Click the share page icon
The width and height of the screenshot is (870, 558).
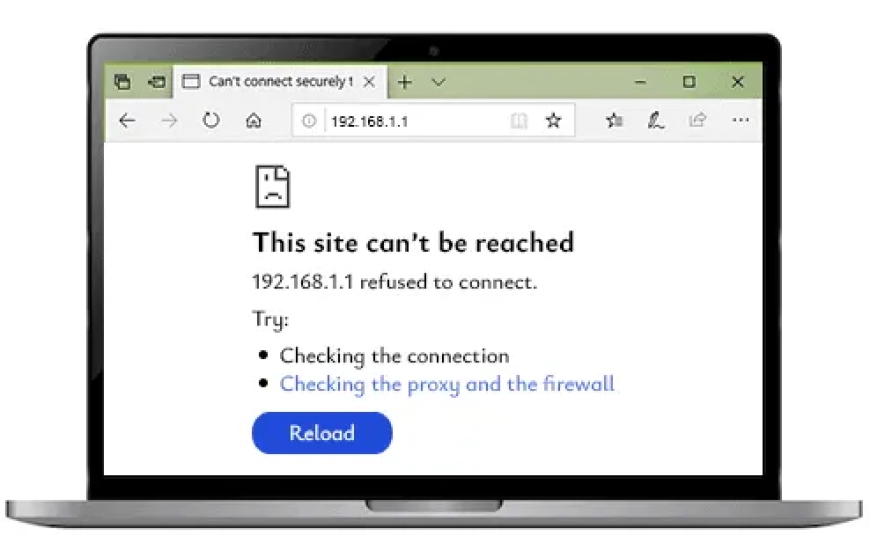pyautogui.click(x=697, y=120)
